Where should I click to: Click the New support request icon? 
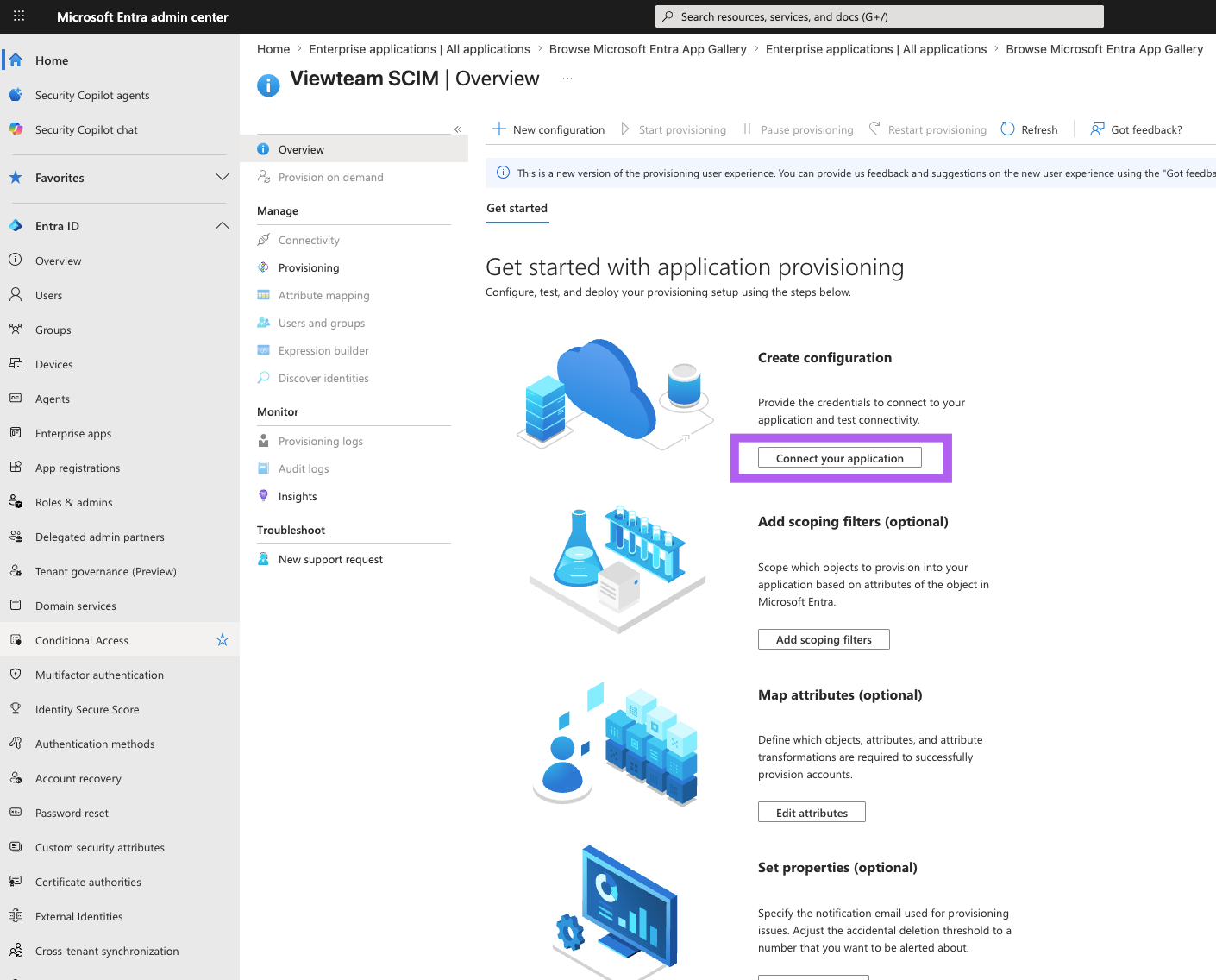pyautogui.click(x=264, y=559)
